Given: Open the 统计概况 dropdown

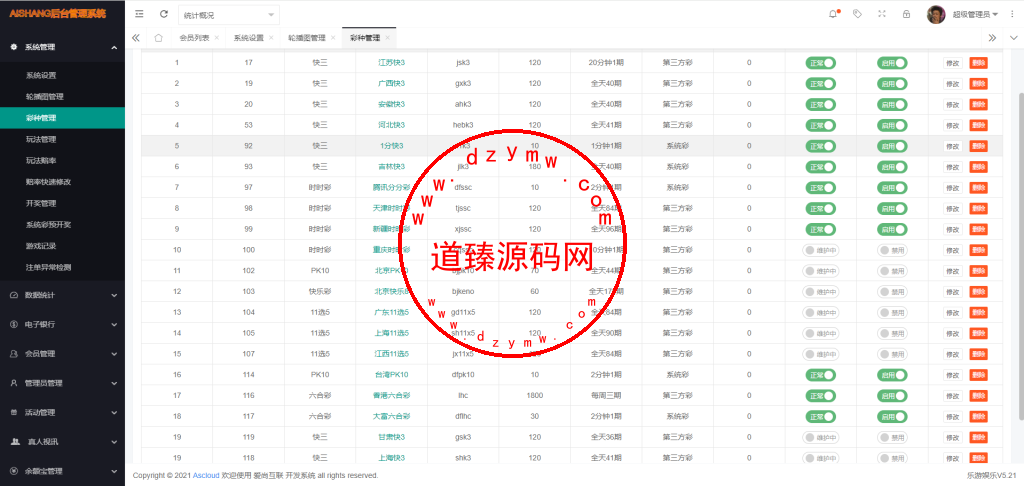Looking at the screenshot, I should click(229, 15).
